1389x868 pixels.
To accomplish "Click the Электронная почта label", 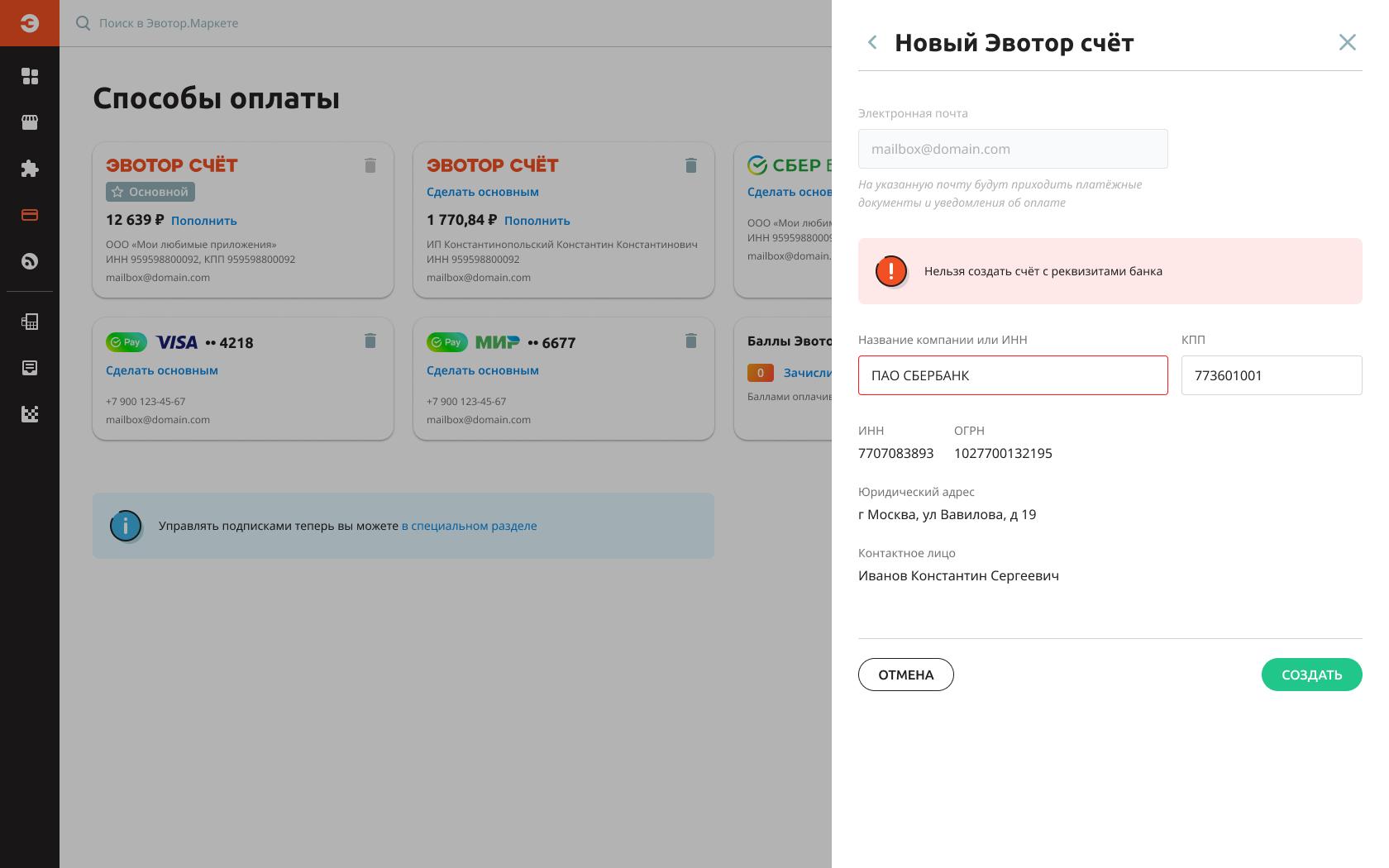I will (913, 113).
